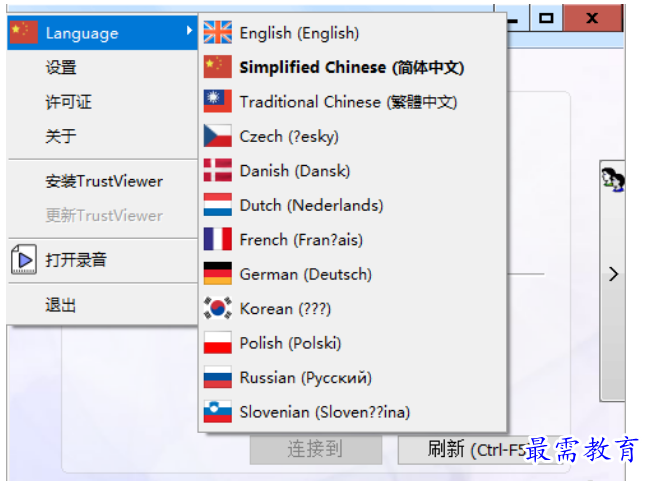Choose Traditional Chinese language
This screenshot has height=481, width=647.
(347, 102)
